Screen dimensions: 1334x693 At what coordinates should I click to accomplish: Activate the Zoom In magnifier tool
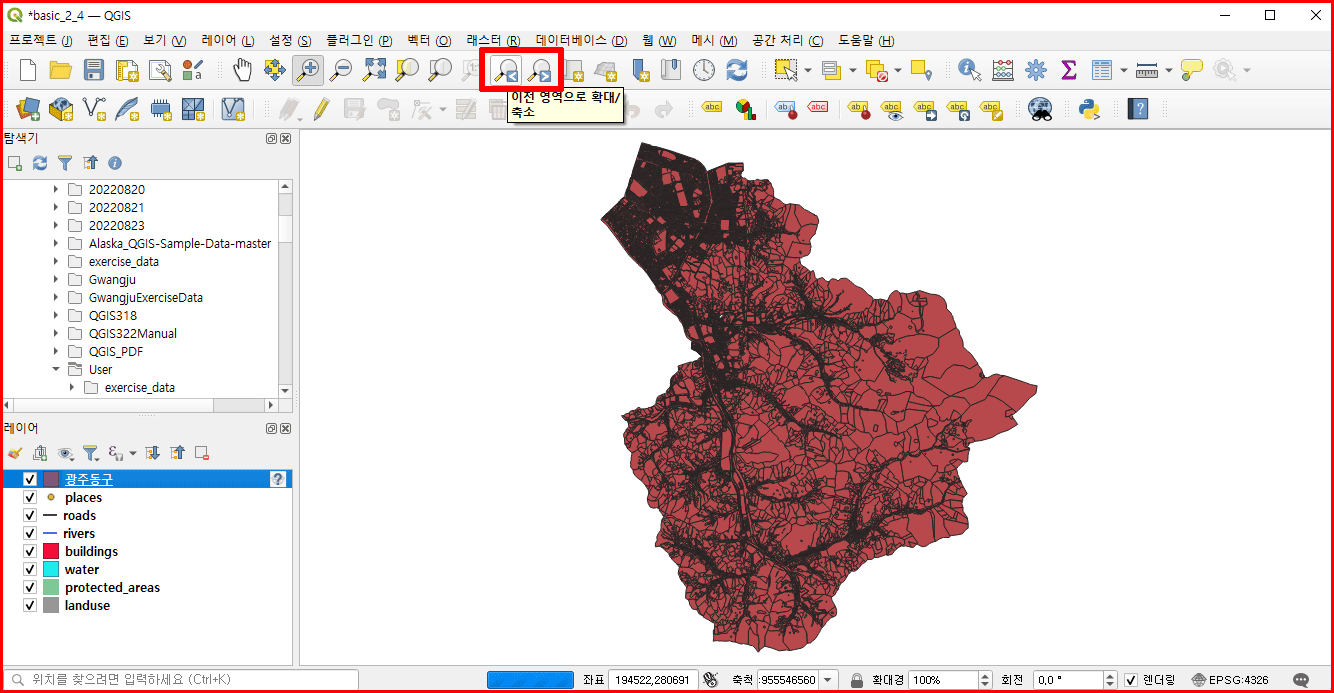[x=308, y=70]
